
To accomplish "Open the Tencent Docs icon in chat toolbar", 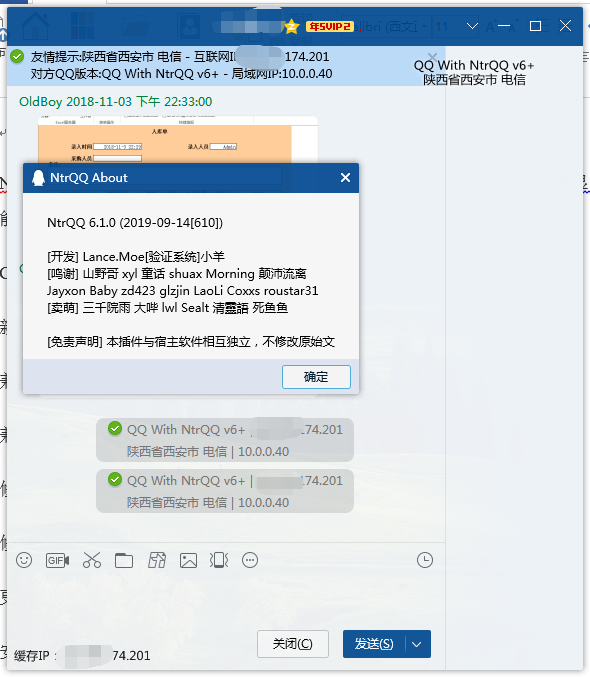I will click(x=157, y=560).
